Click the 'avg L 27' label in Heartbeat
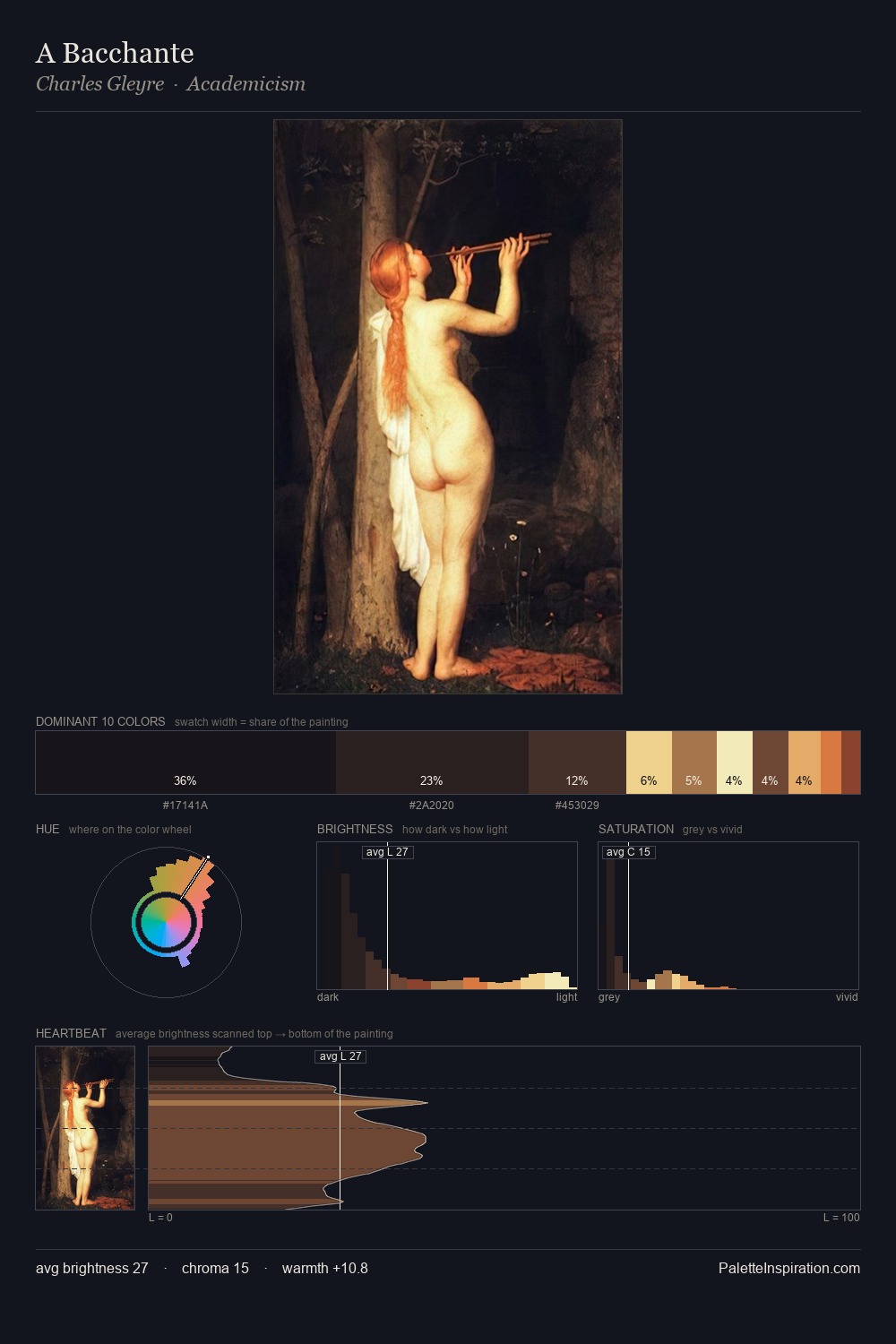Image resolution: width=896 pixels, height=1344 pixels. coord(340,1056)
